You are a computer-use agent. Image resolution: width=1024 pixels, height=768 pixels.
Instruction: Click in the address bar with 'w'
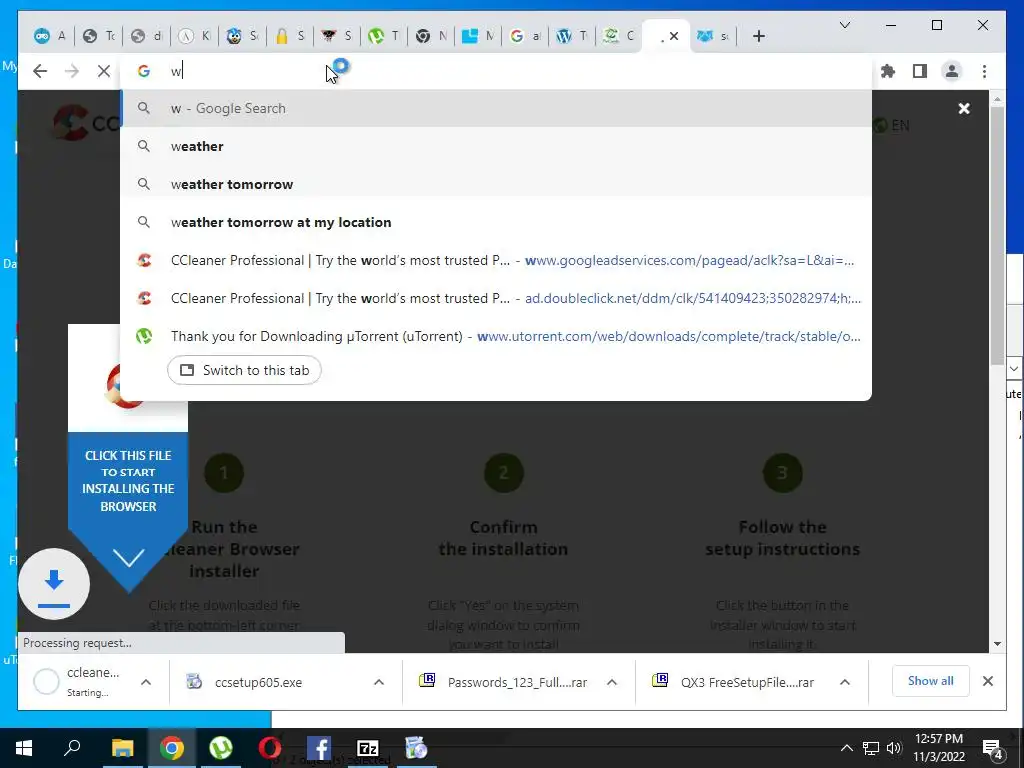pos(496,71)
